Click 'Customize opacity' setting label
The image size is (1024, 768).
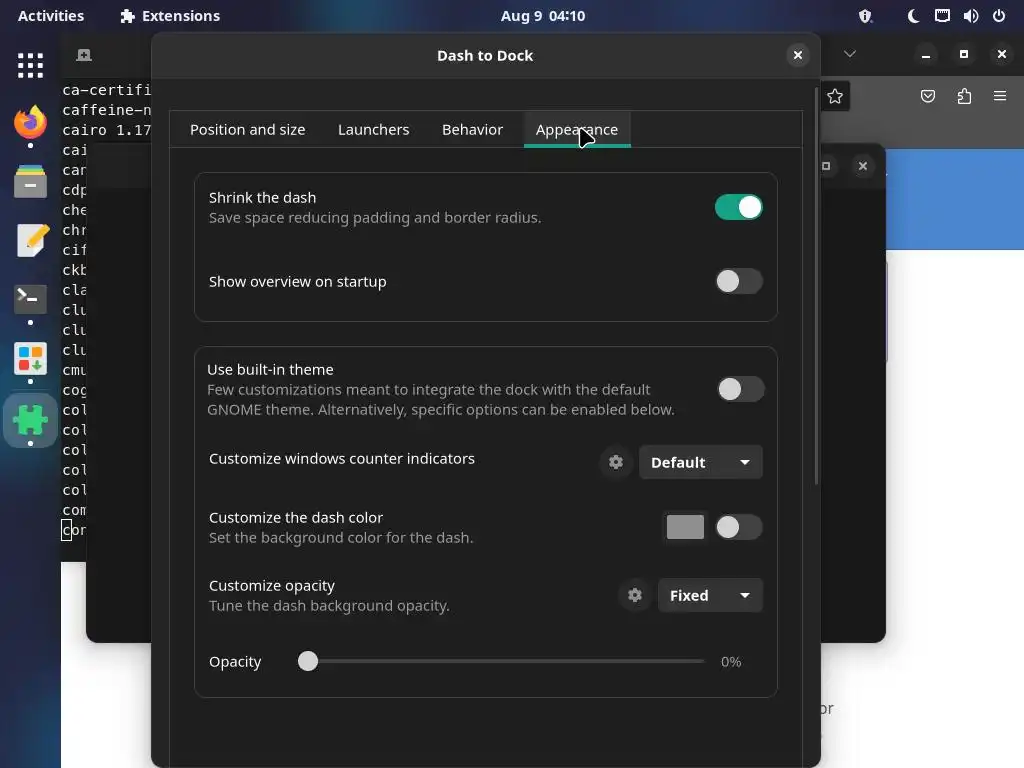[272, 586]
